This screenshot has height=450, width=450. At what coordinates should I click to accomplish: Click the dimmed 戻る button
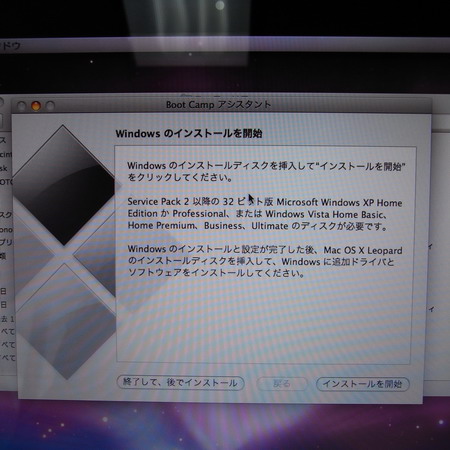282,384
